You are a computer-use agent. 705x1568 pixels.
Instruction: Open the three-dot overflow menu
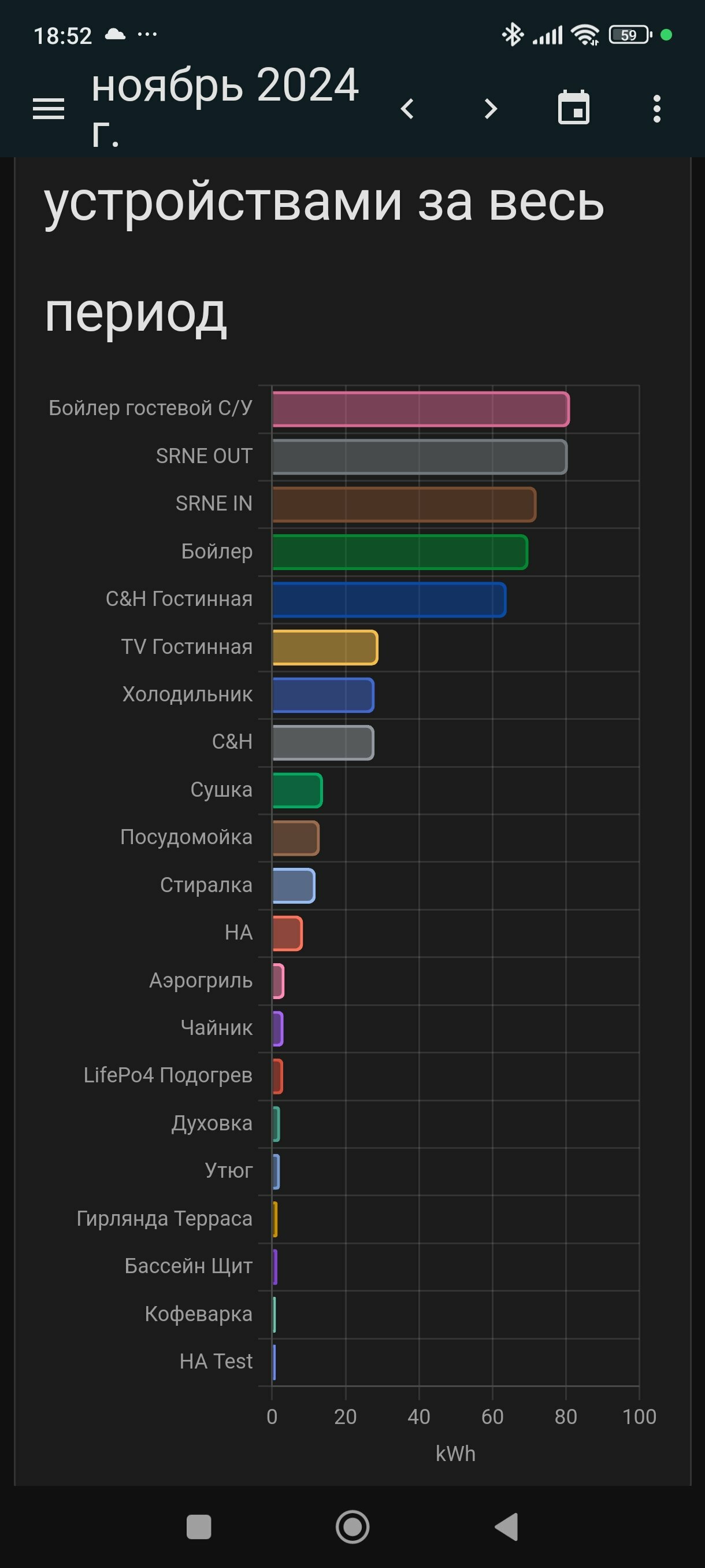tap(656, 109)
